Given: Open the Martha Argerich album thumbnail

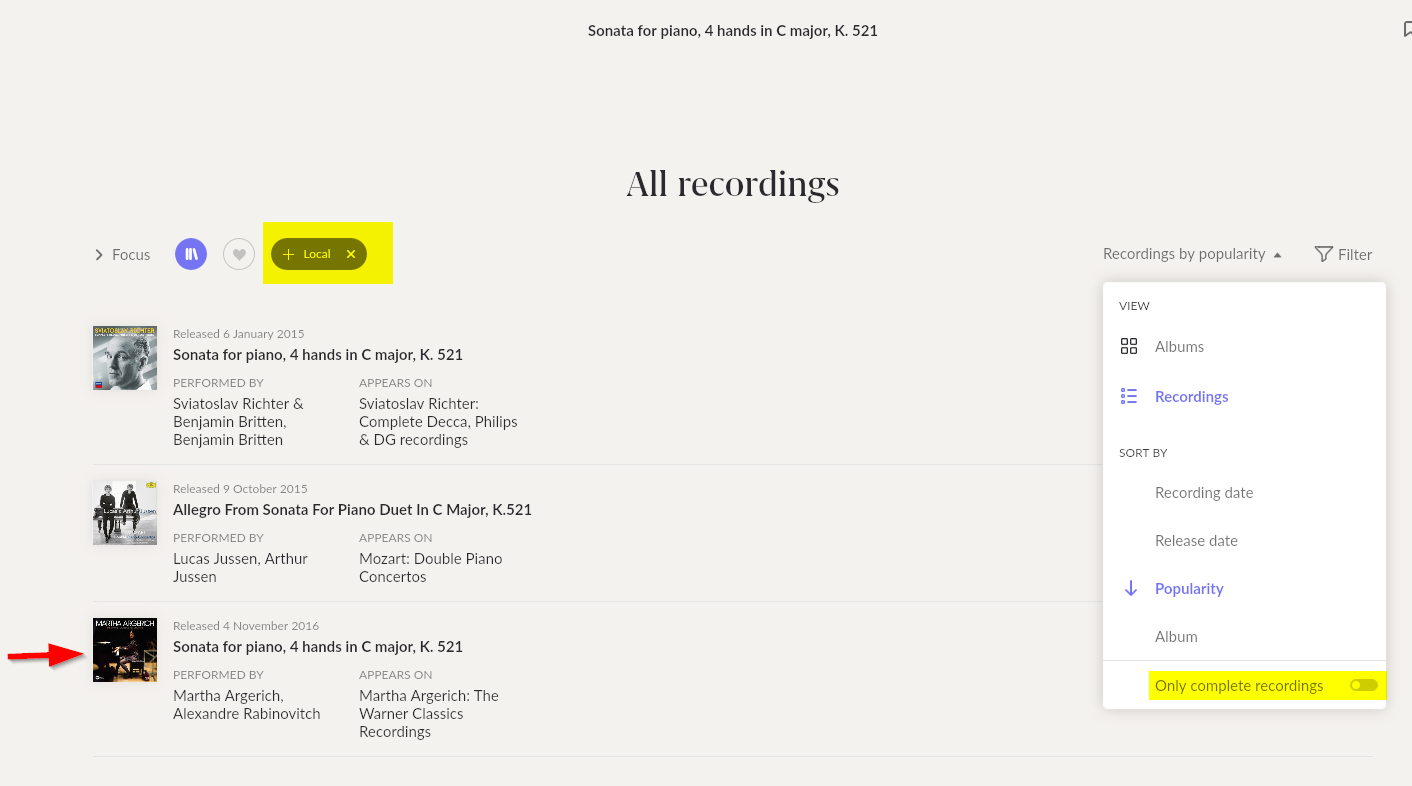Looking at the screenshot, I should coord(125,650).
